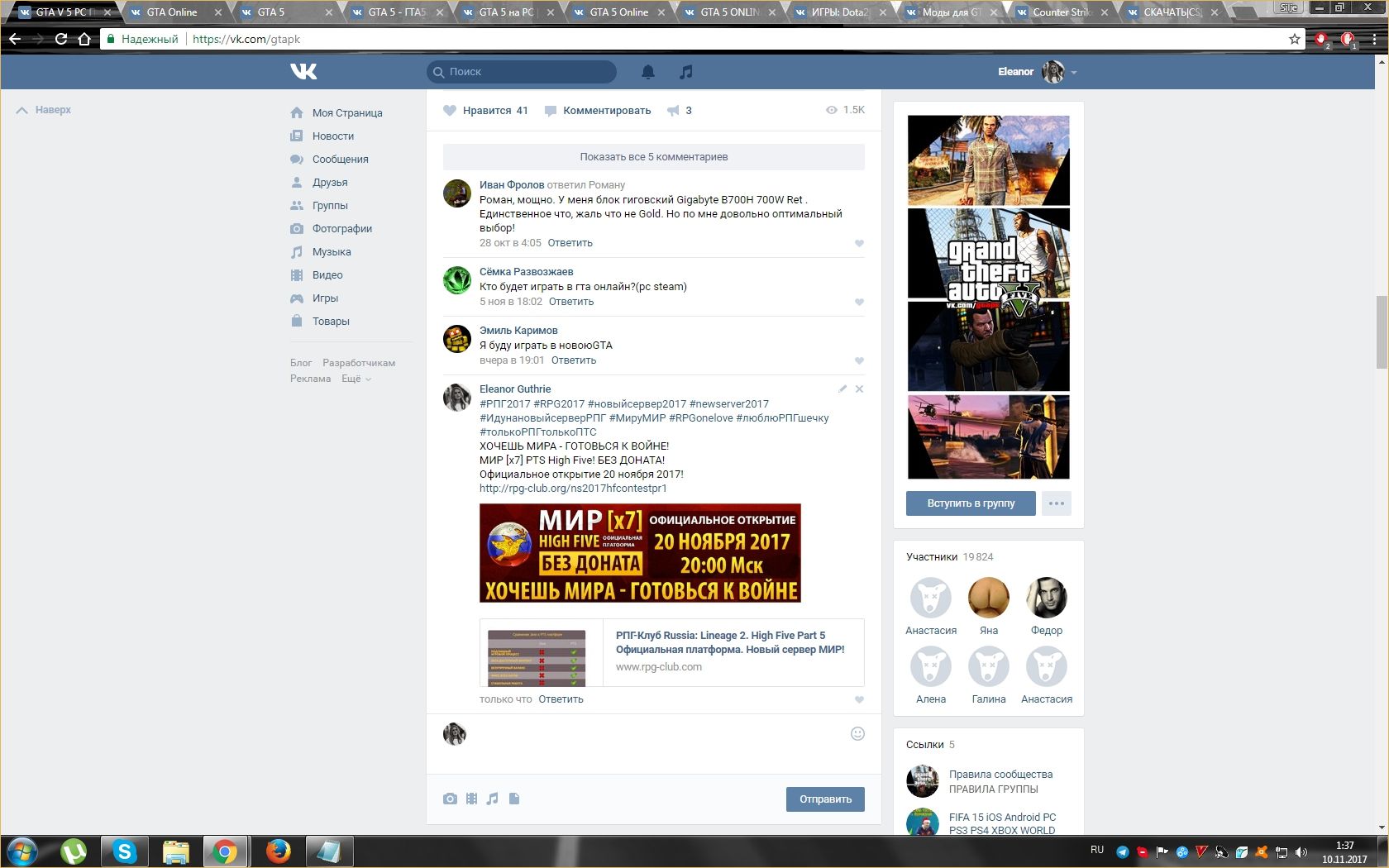This screenshot has width=1389, height=868.
Task: Click the search field Поиск
Action: [522, 72]
